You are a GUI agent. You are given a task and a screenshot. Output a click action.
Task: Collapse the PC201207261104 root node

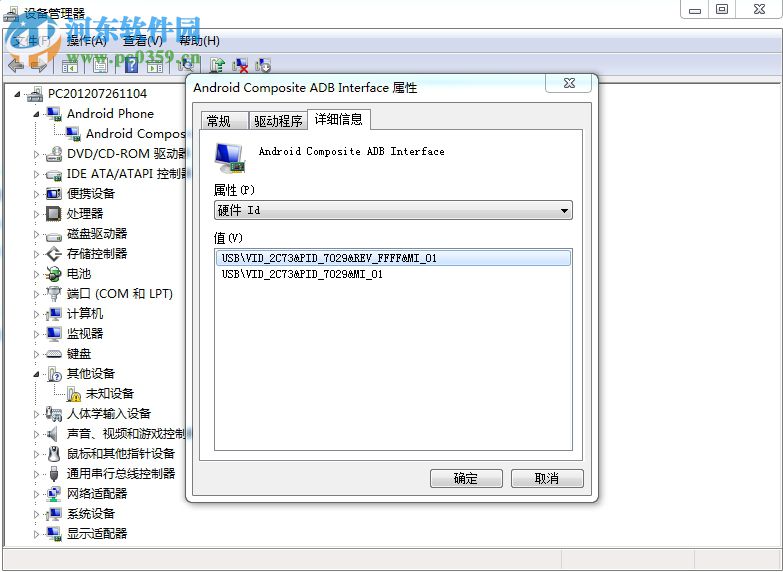(x=17, y=94)
